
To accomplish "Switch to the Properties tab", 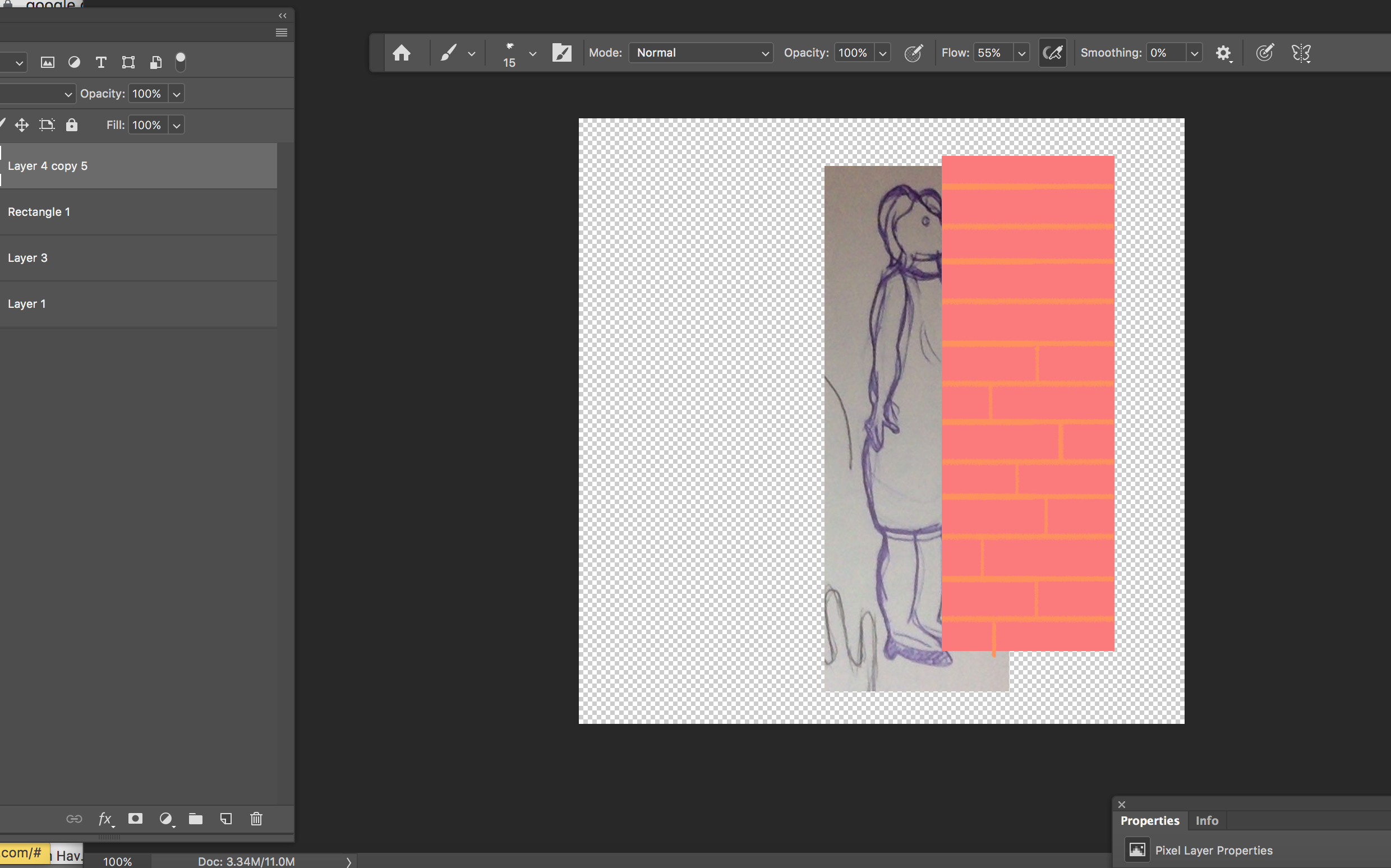I will [1149, 820].
